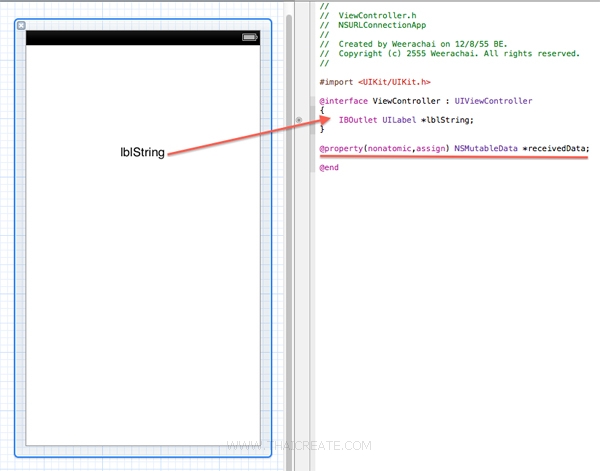The height and width of the screenshot is (471, 600).
Task: Click the NSURLConnectionApp comment line
Action: tap(373, 25)
